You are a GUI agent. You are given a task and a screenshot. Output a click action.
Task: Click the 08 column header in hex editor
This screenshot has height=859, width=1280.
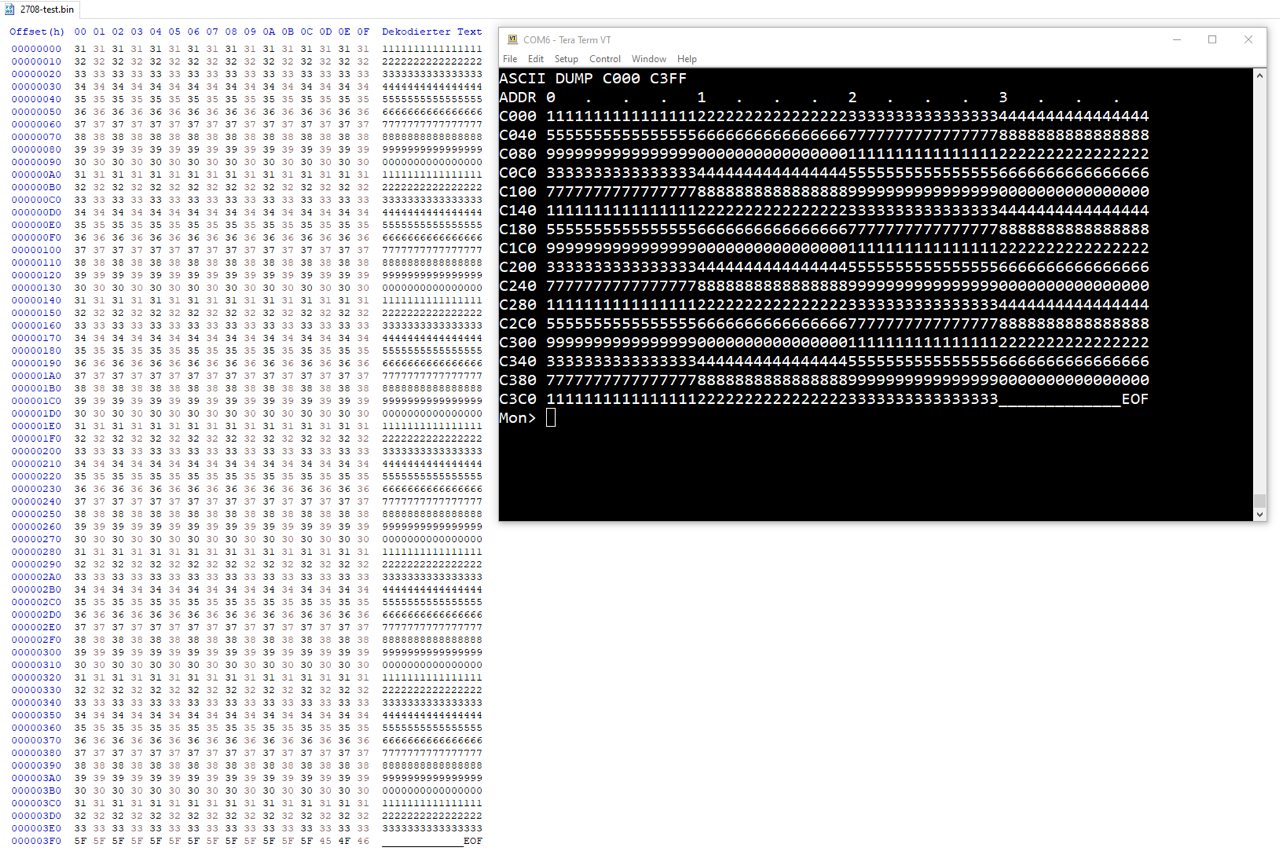click(x=231, y=32)
